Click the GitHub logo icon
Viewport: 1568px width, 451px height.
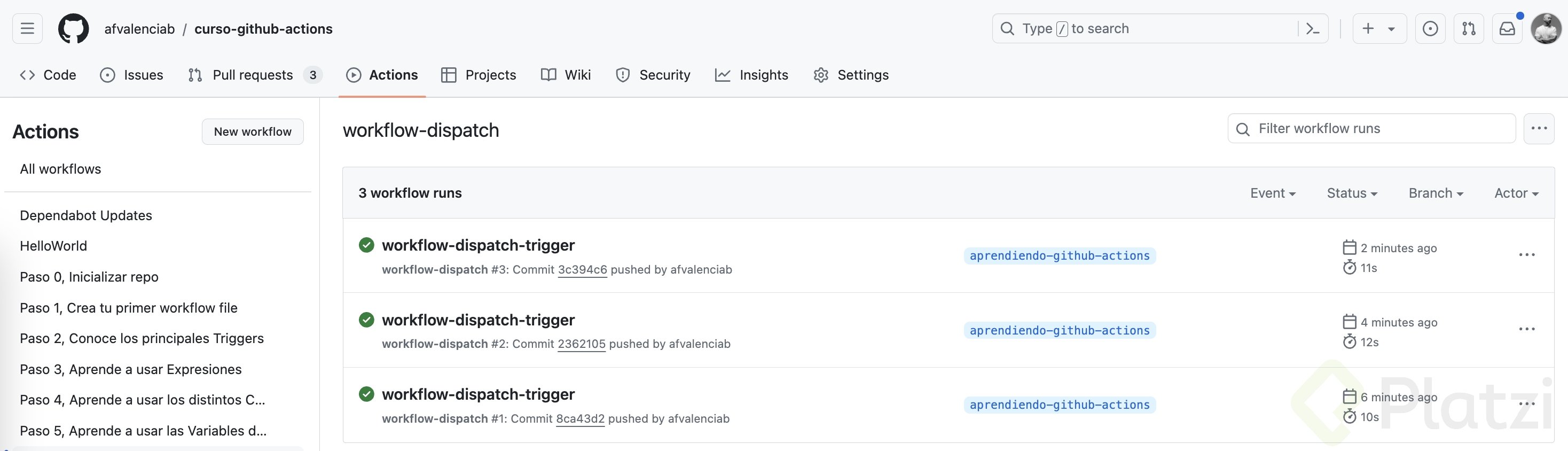coord(73,29)
